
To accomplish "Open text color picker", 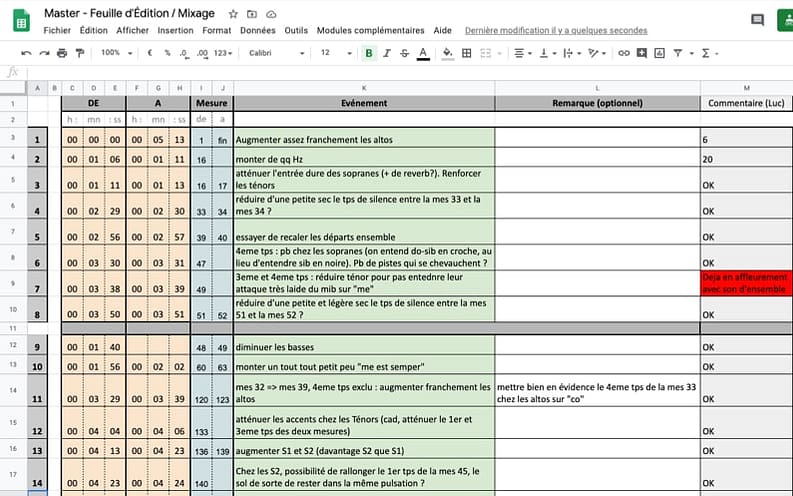I will (x=423, y=53).
